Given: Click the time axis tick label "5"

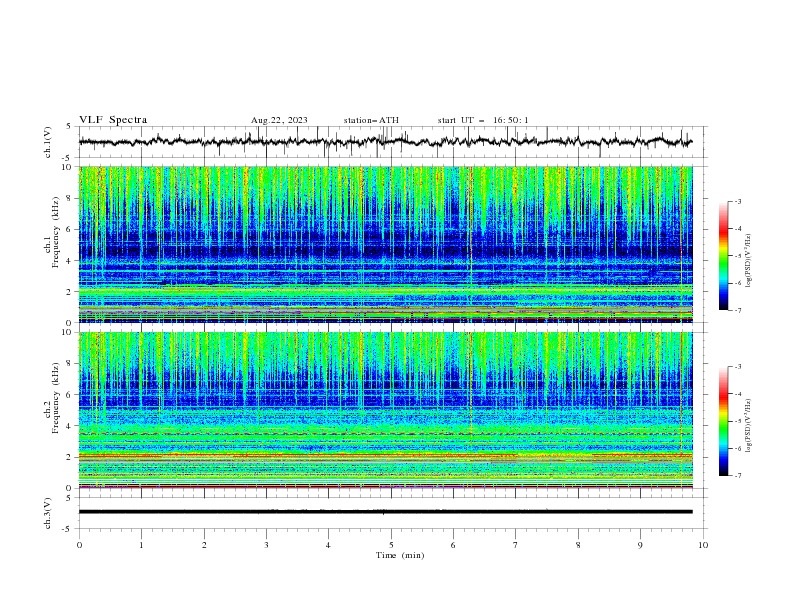Looking at the screenshot, I should (x=391, y=545).
